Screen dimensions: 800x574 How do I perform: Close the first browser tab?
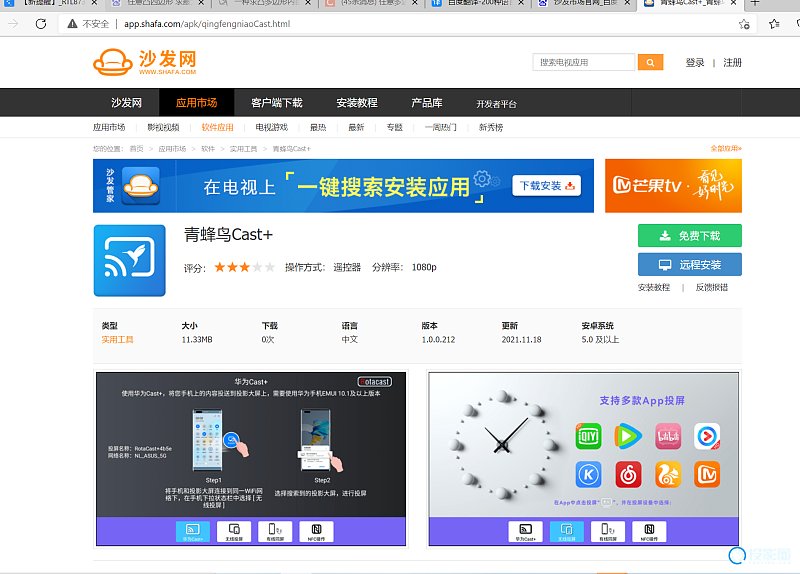[94, 3]
